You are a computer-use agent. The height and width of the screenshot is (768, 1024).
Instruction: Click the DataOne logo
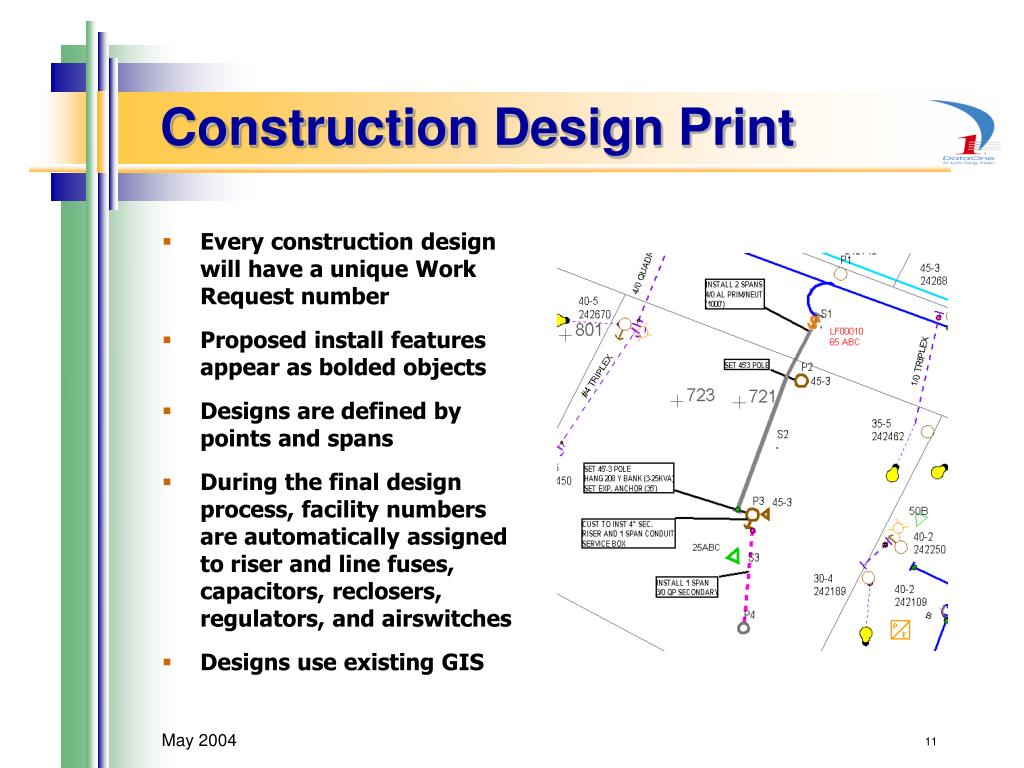coord(964,132)
